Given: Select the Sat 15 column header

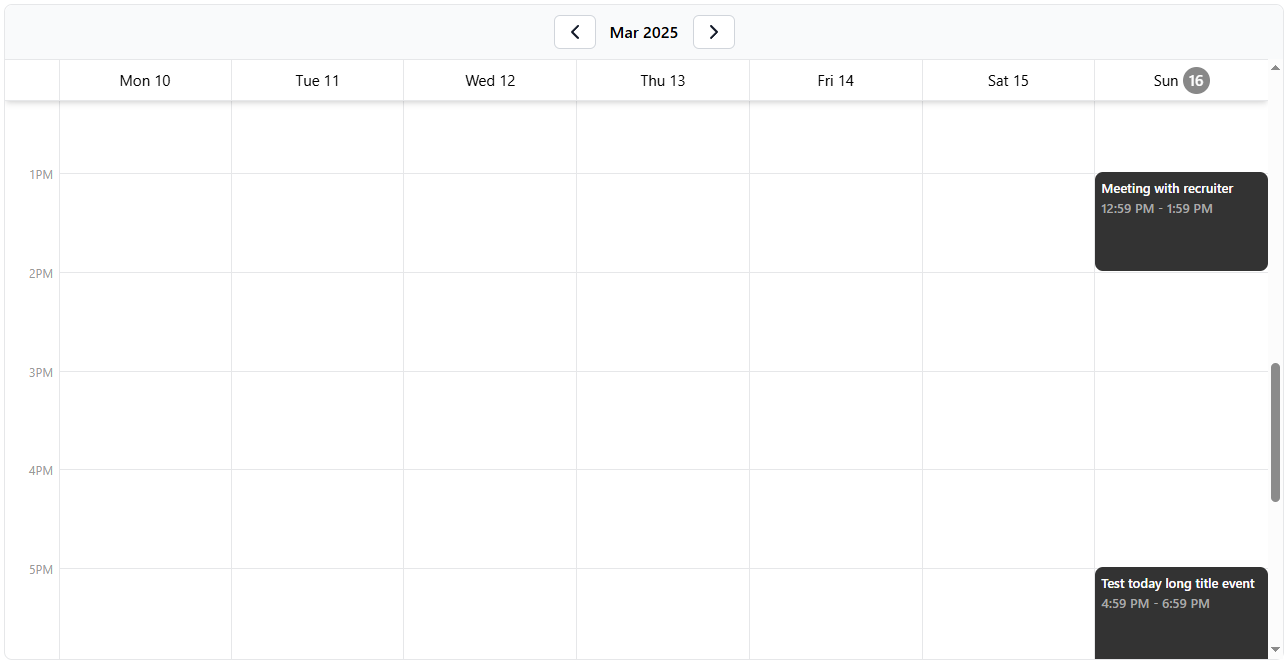Looking at the screenshot, I should coord(1008,80).
